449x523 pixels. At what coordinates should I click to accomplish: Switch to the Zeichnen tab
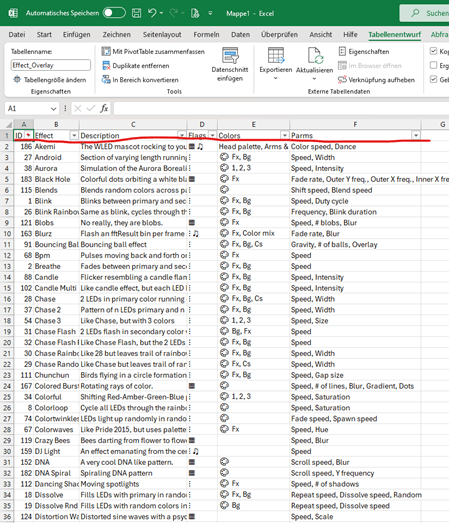(x=116, y=34)
